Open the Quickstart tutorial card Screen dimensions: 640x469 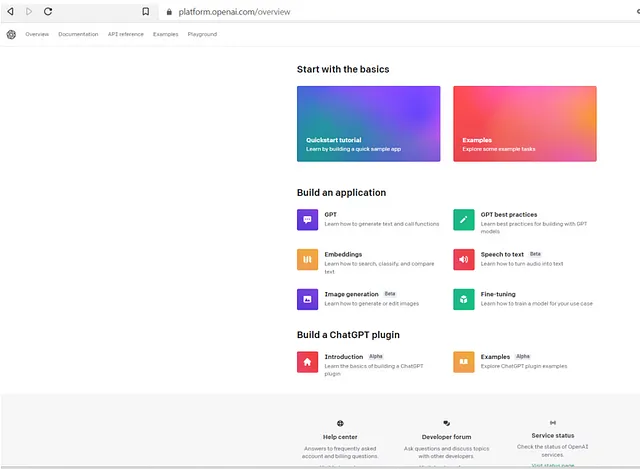tap(369, 124)
